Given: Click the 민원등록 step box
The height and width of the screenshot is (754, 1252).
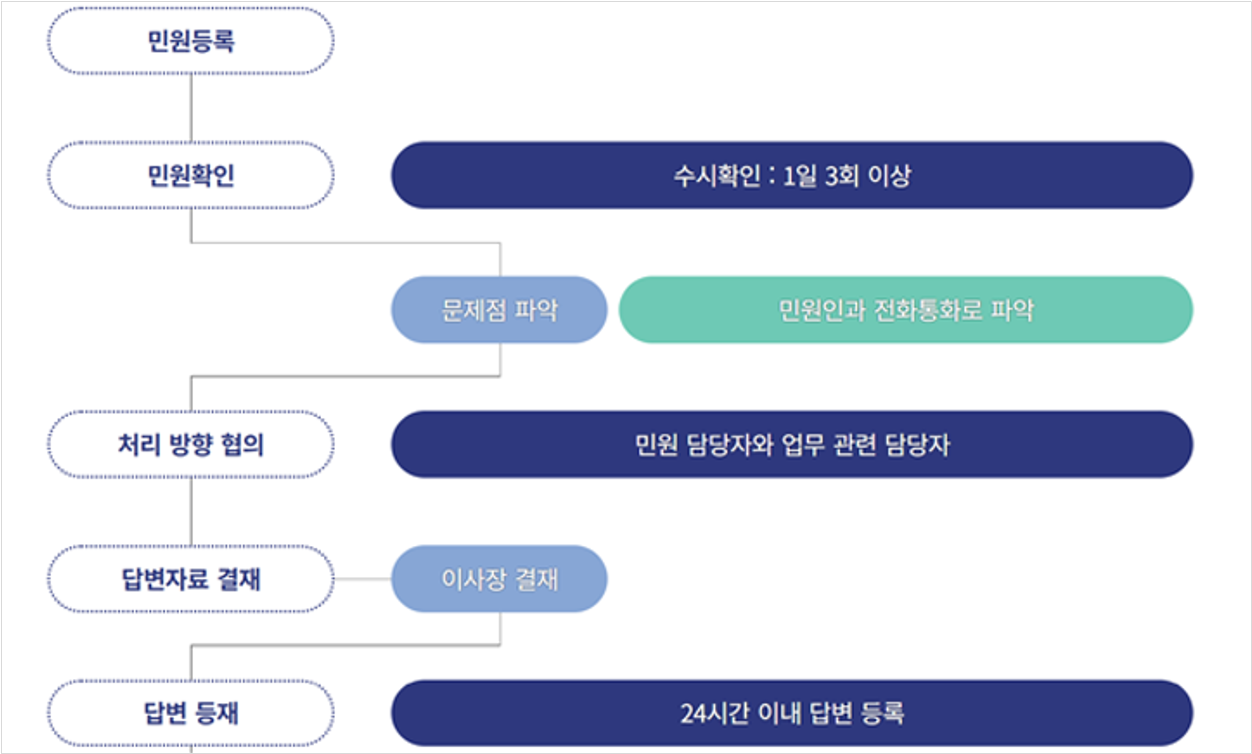Looking at the screenshot, I should (x=190, y=42).
